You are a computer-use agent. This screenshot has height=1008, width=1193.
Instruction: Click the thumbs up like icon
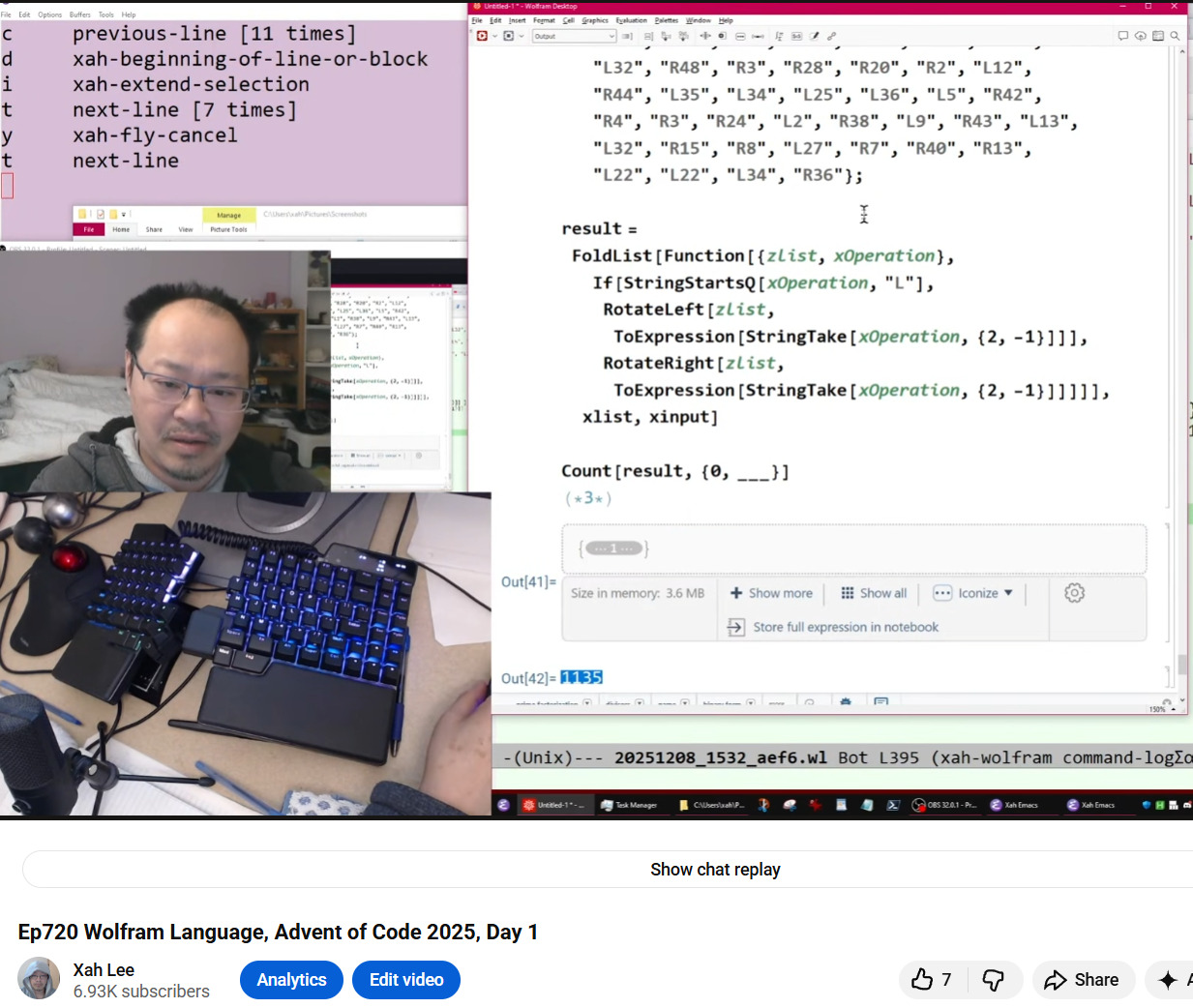coord(923,980)
